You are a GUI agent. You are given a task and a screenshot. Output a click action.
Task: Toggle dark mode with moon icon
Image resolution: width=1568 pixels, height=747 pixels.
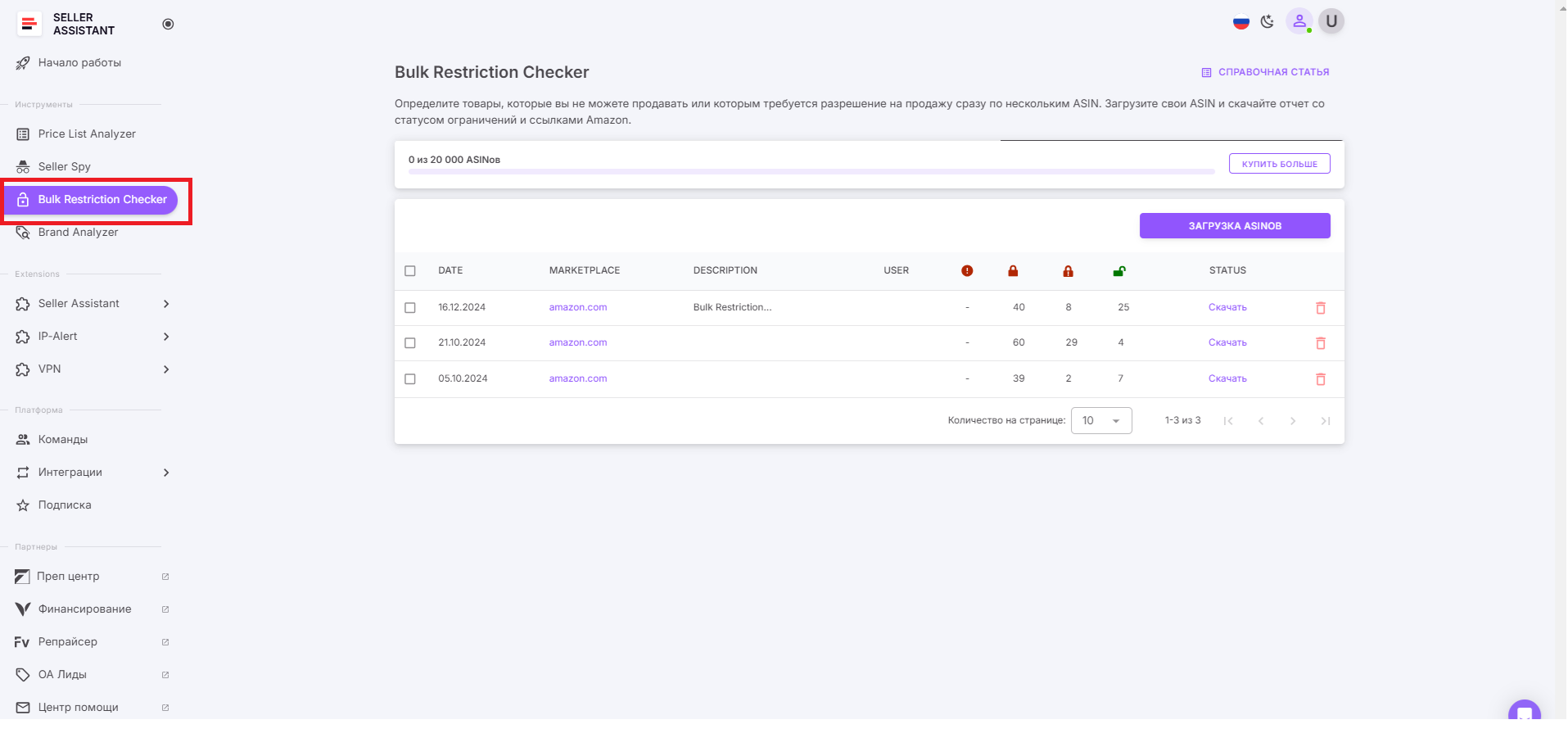(x=1268, y=21)
